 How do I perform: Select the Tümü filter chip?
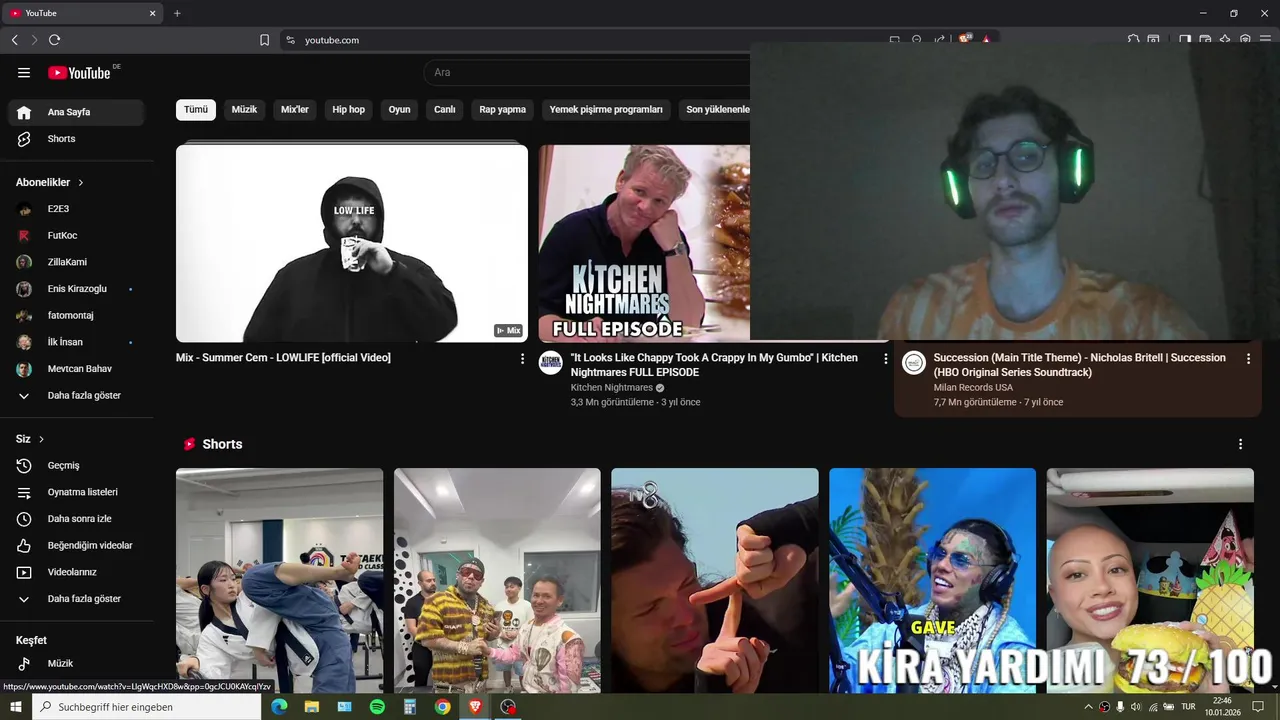(196, 110)
